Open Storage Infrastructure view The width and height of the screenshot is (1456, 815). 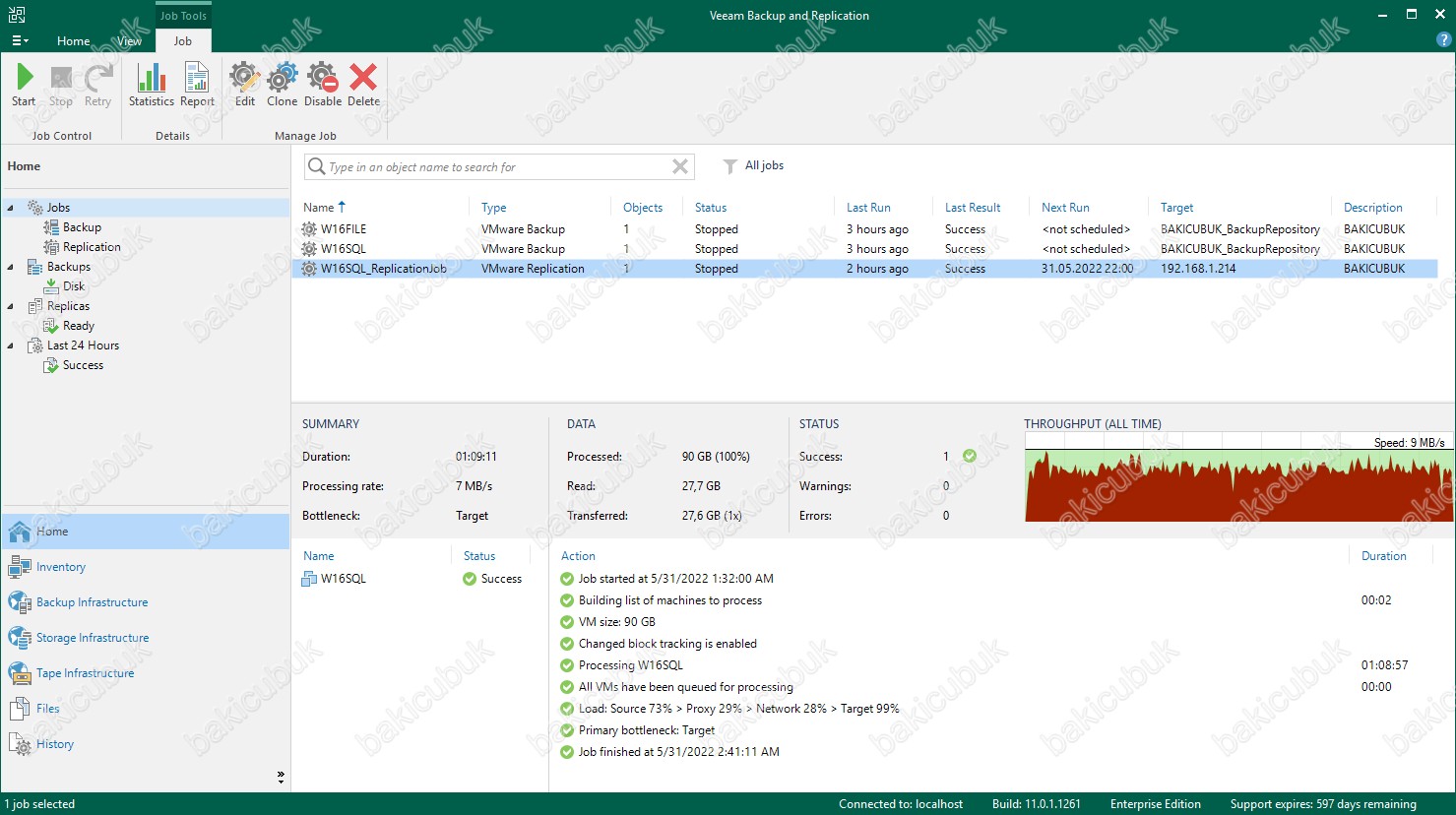(x=93, y=638)
